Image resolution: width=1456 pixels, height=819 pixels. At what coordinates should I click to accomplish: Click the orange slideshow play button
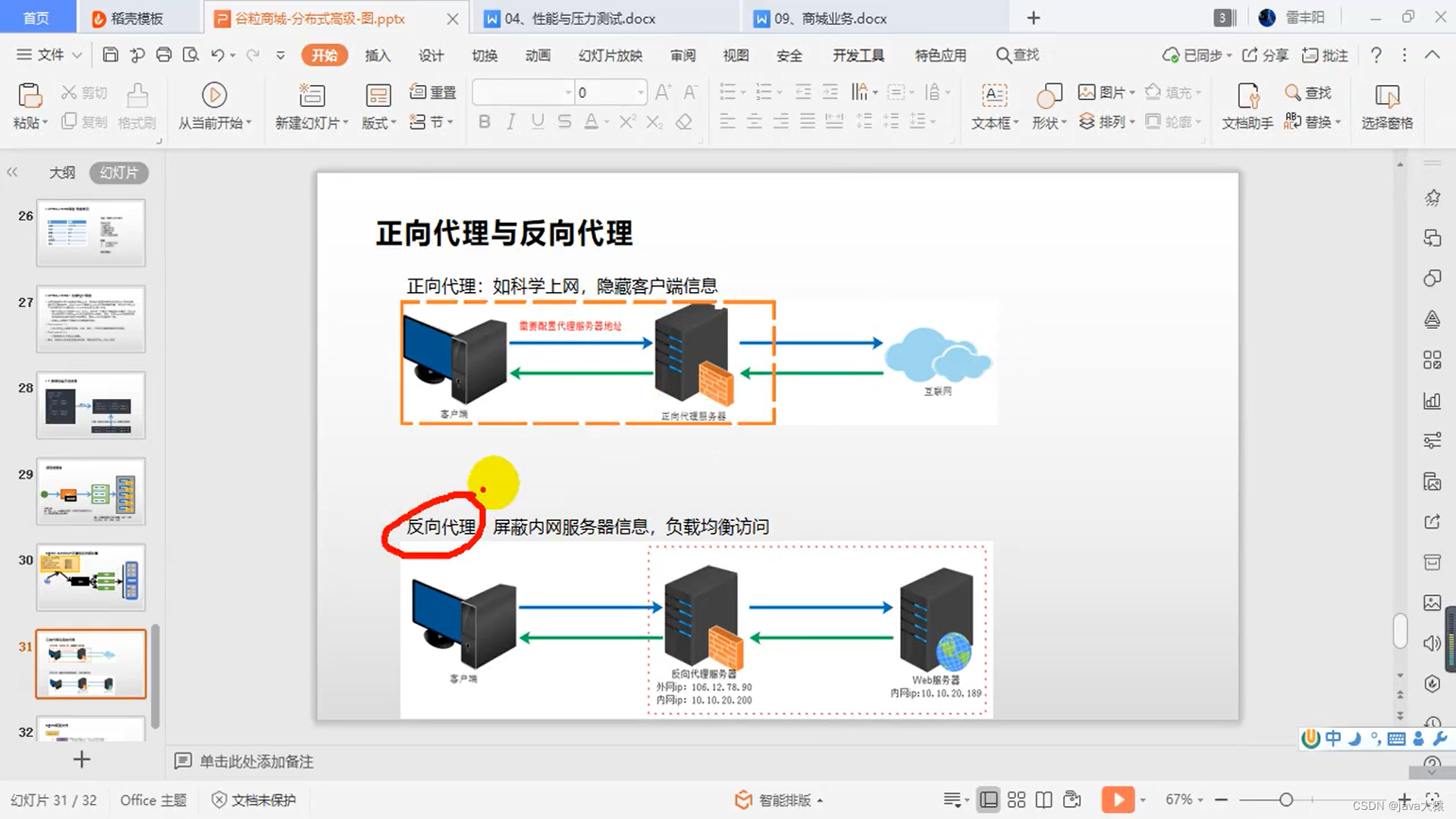pyautogui.click(x=1118, y=799)
